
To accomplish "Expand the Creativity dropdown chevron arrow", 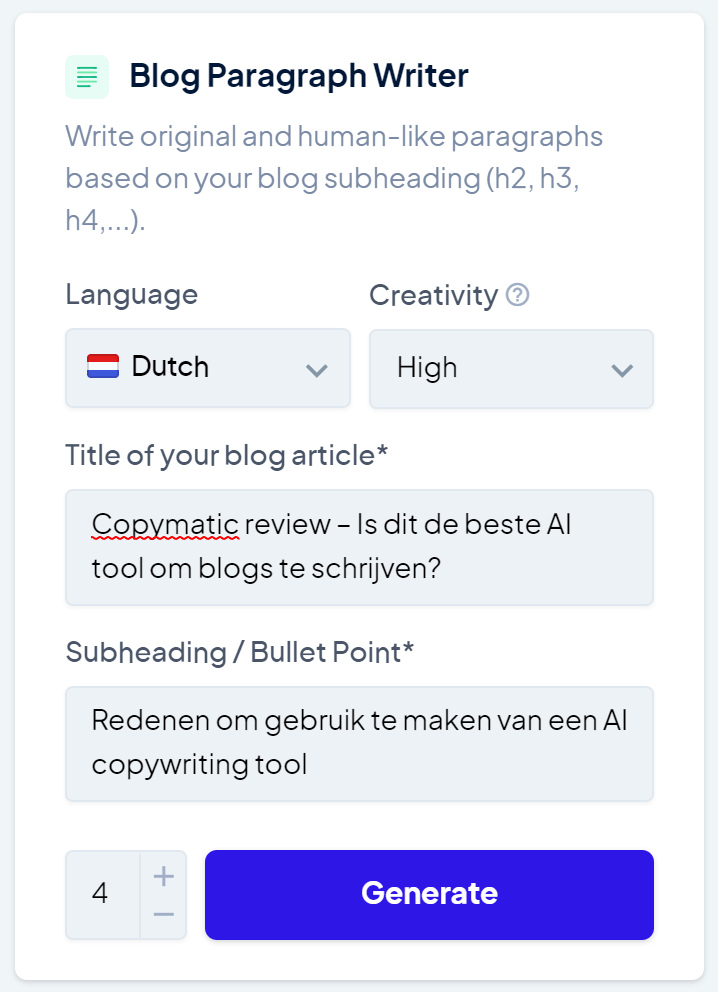I will [621, 370].
